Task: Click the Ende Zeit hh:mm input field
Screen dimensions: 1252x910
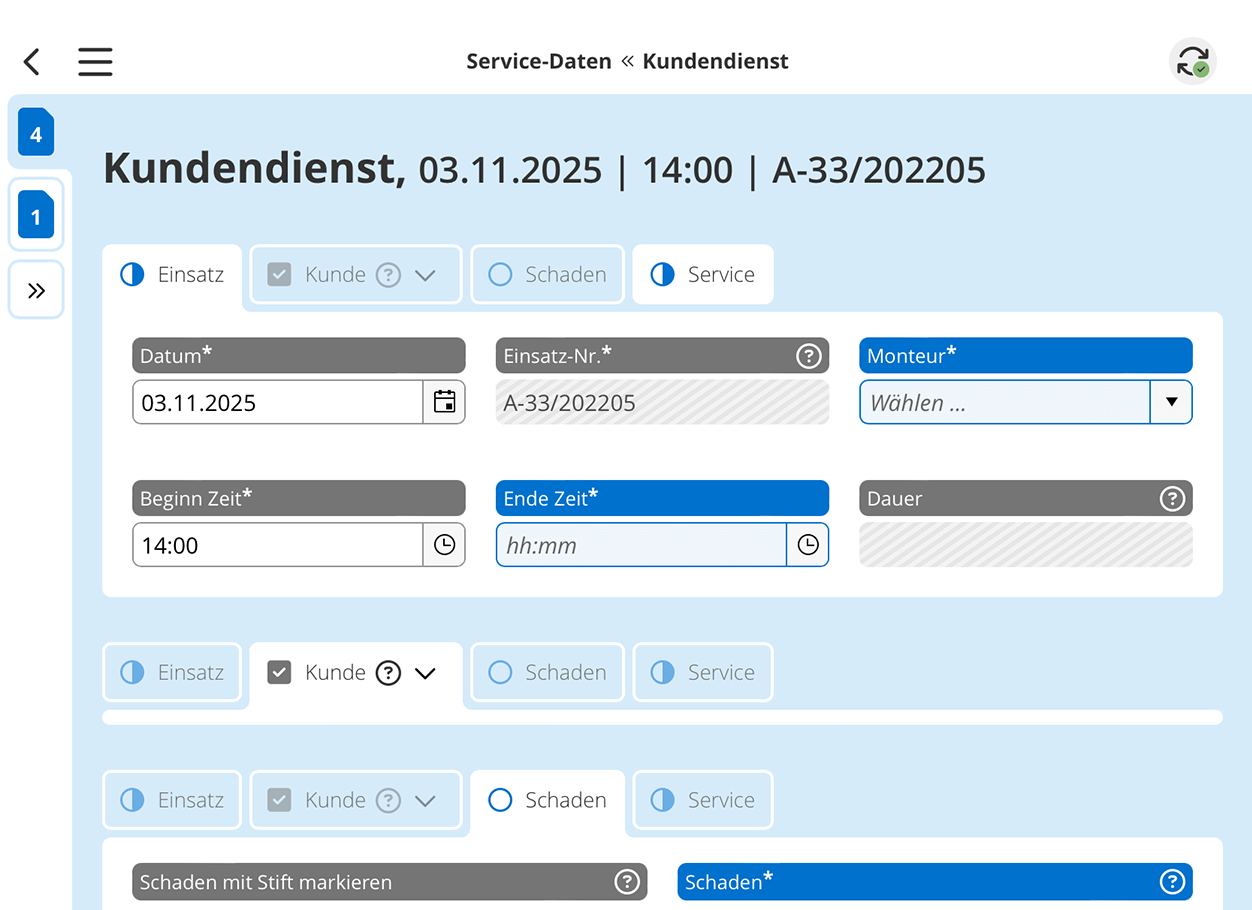Action: click(x=640, y=545)
